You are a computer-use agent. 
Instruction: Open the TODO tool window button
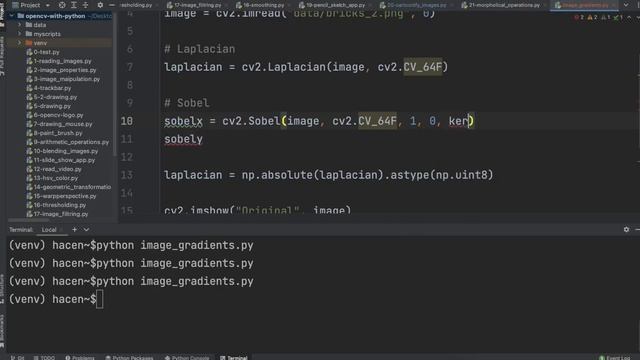click(44, 358)
